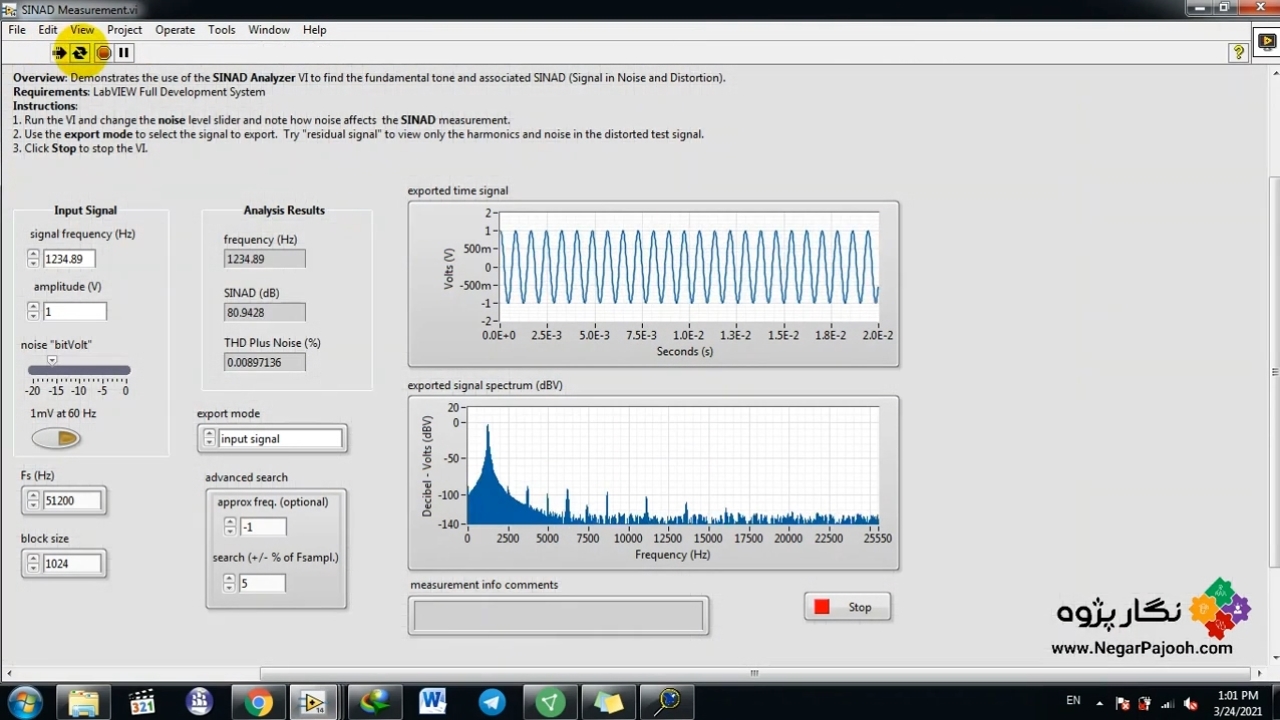Click the Pause toolbar button
Viewport: 1280px width, 720px height.
(x=124, y=53)
